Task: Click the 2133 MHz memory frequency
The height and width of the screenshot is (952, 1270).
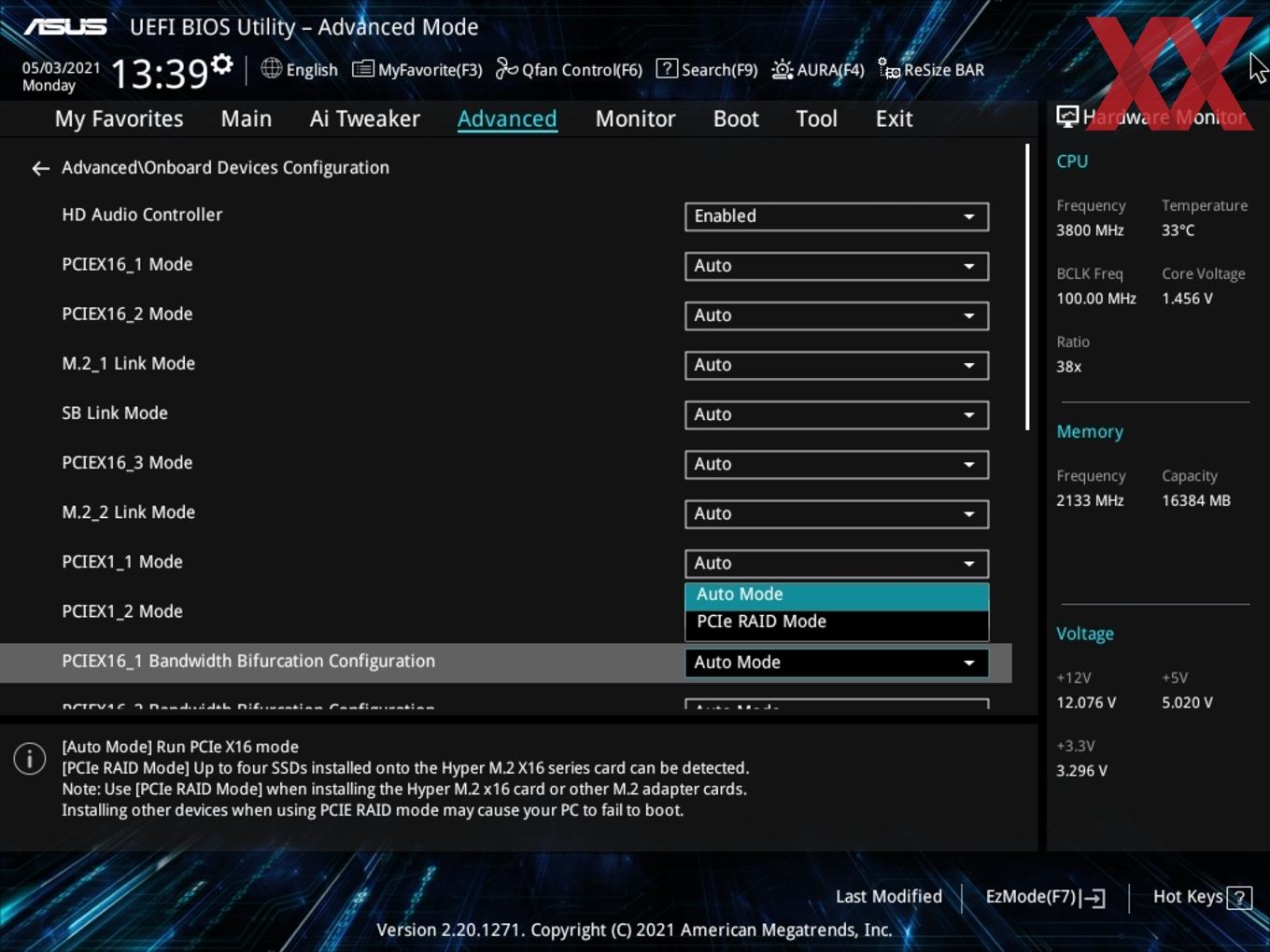Action: 1090,500
